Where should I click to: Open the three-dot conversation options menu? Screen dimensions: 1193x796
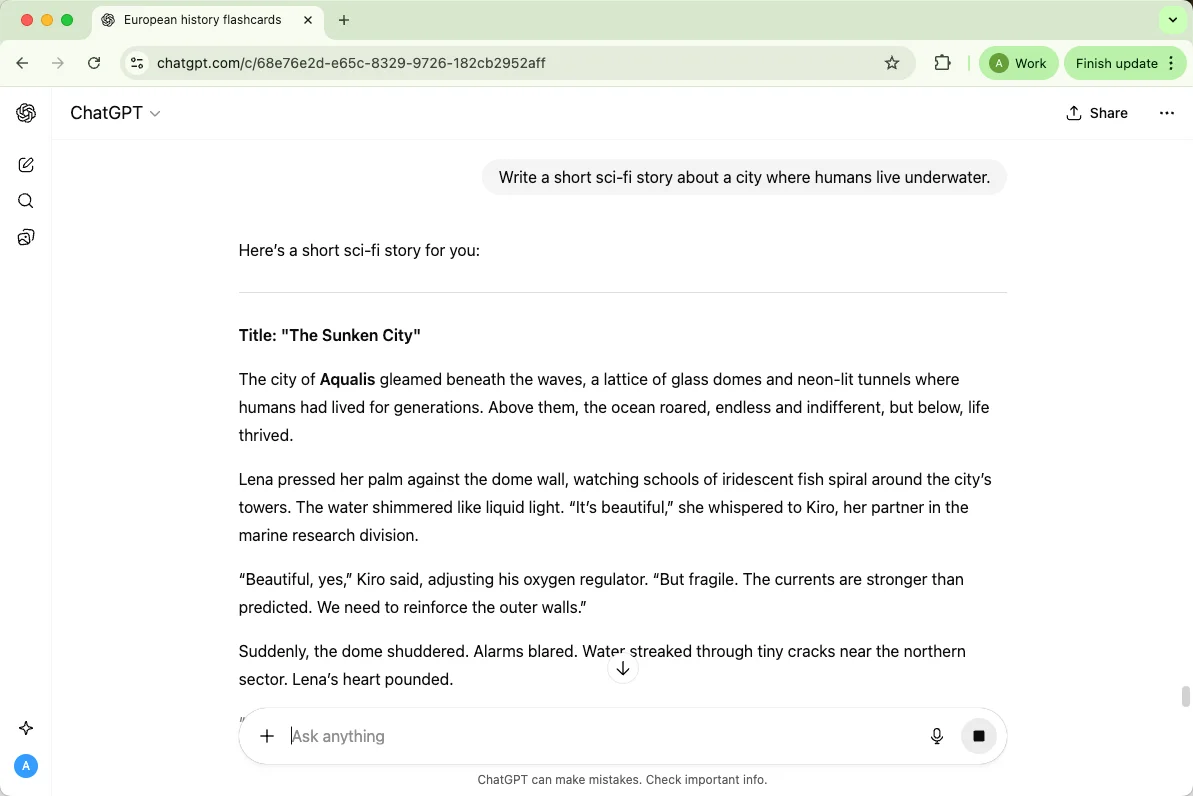tap(1167, 113)
